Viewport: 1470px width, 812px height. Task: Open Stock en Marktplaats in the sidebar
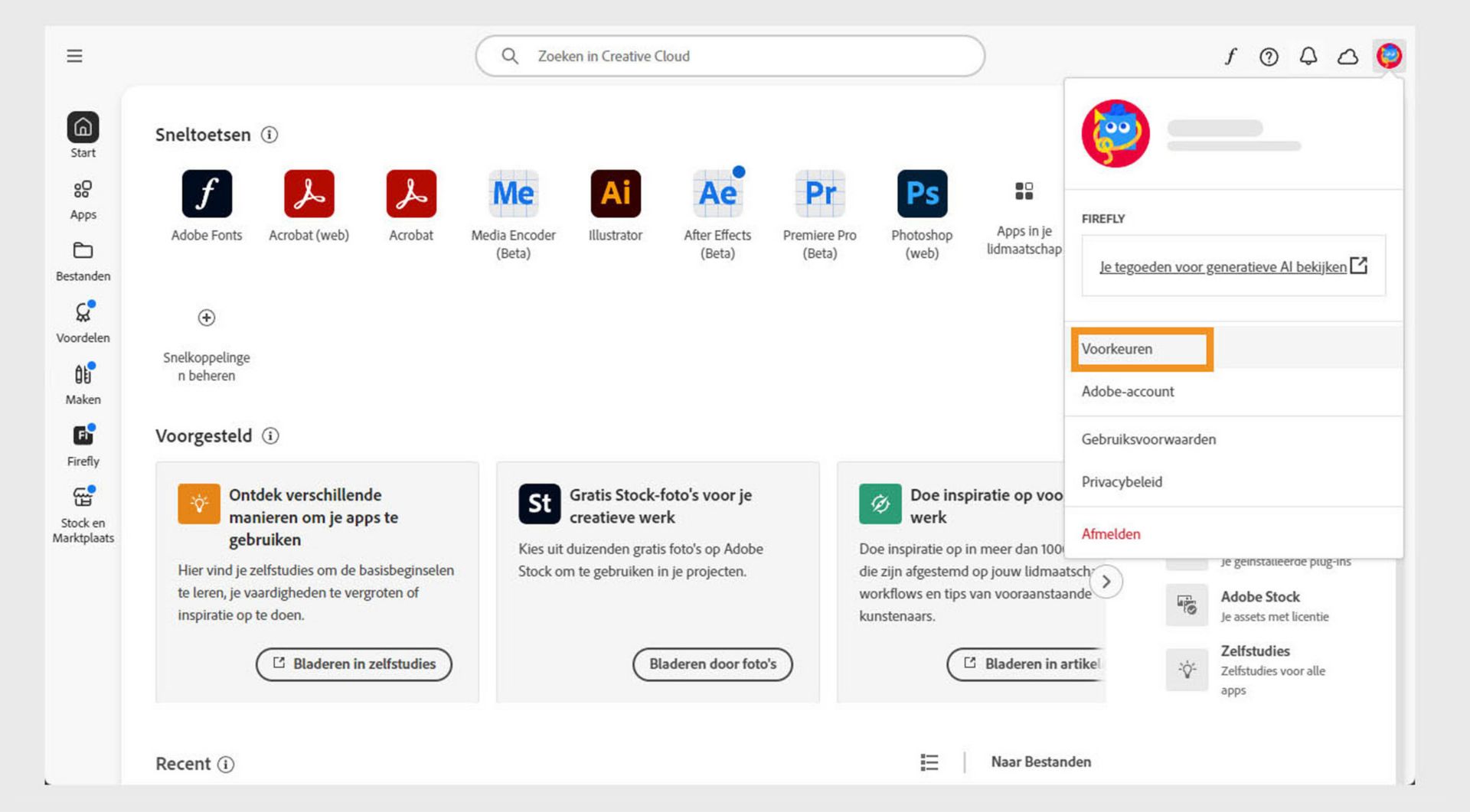(83, 515)
